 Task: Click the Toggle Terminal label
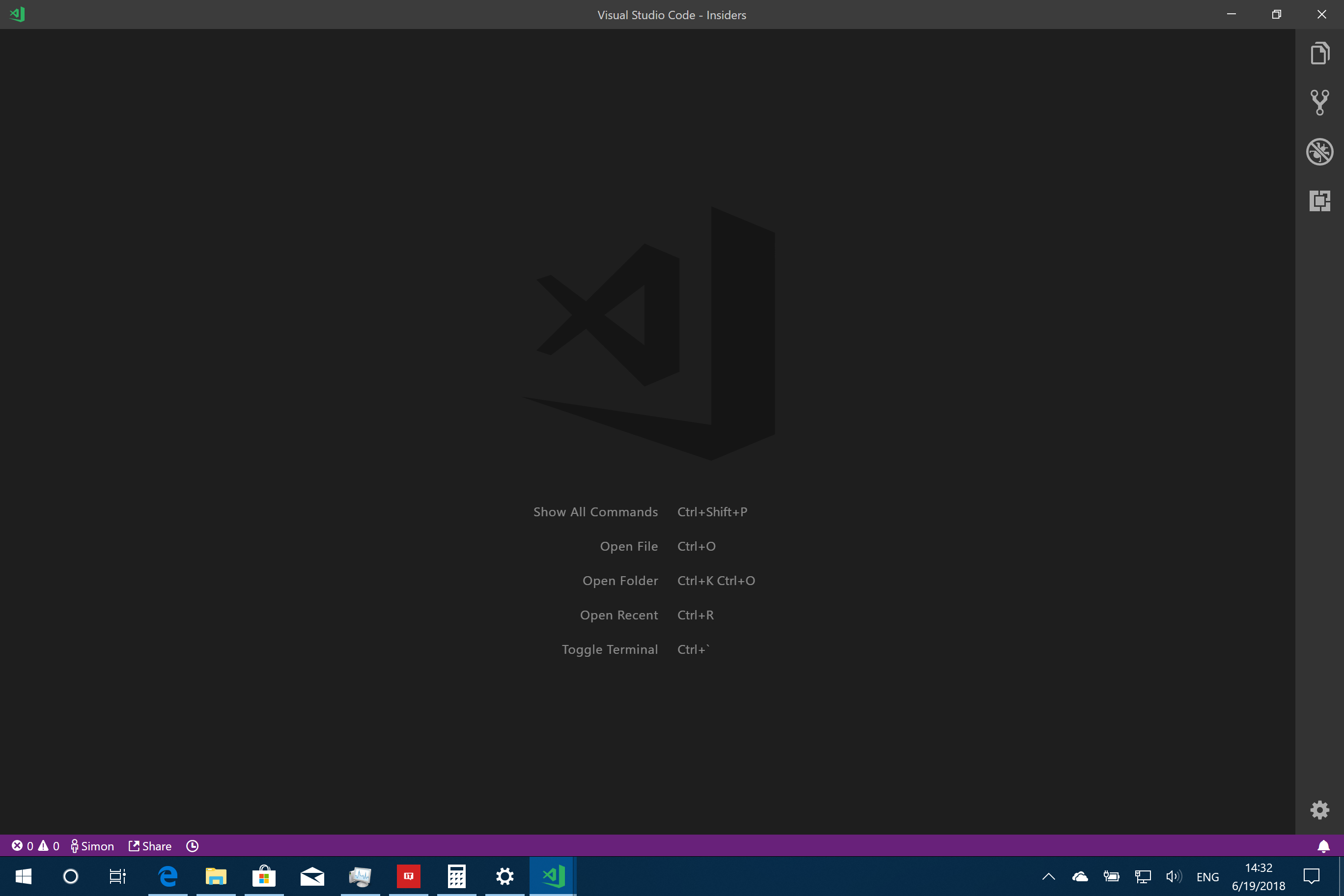click(610, 649)
